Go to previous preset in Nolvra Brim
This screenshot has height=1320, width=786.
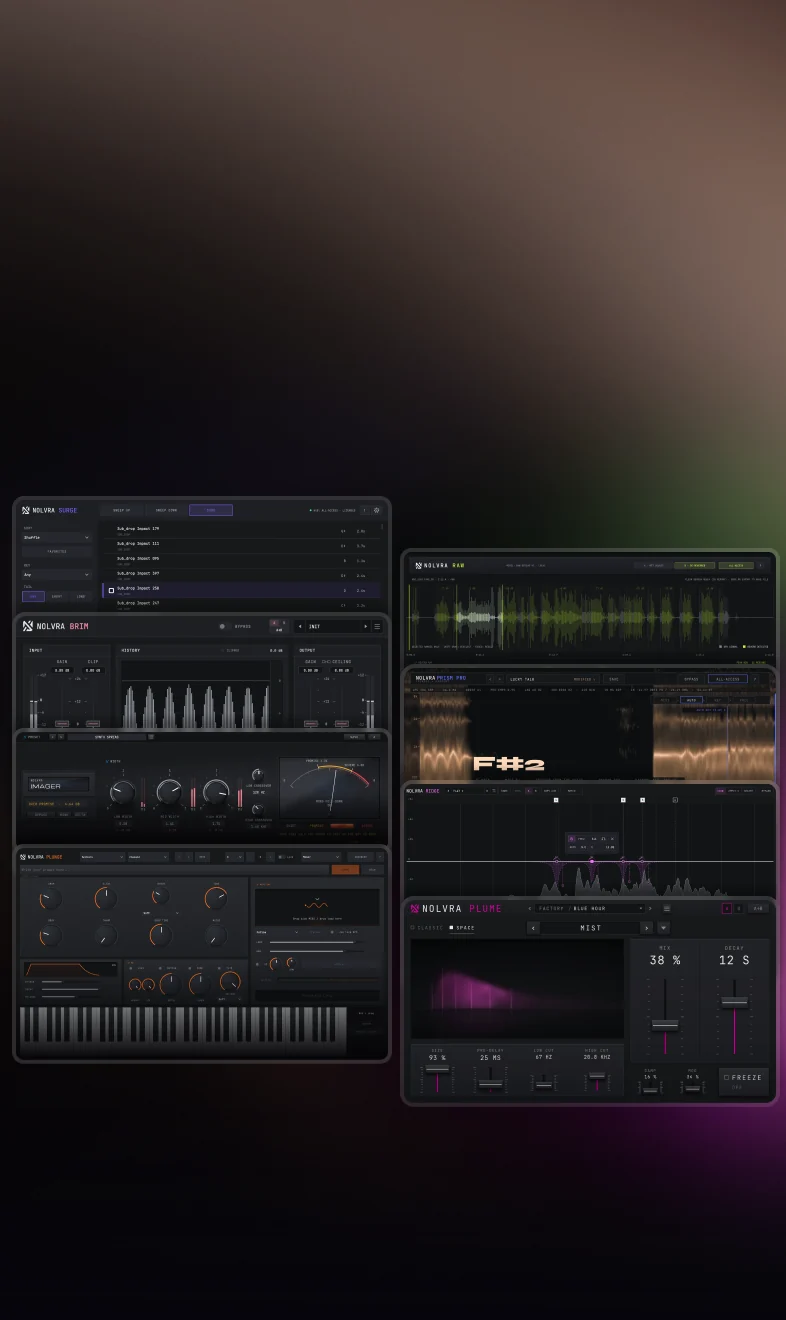click(300, 626)
